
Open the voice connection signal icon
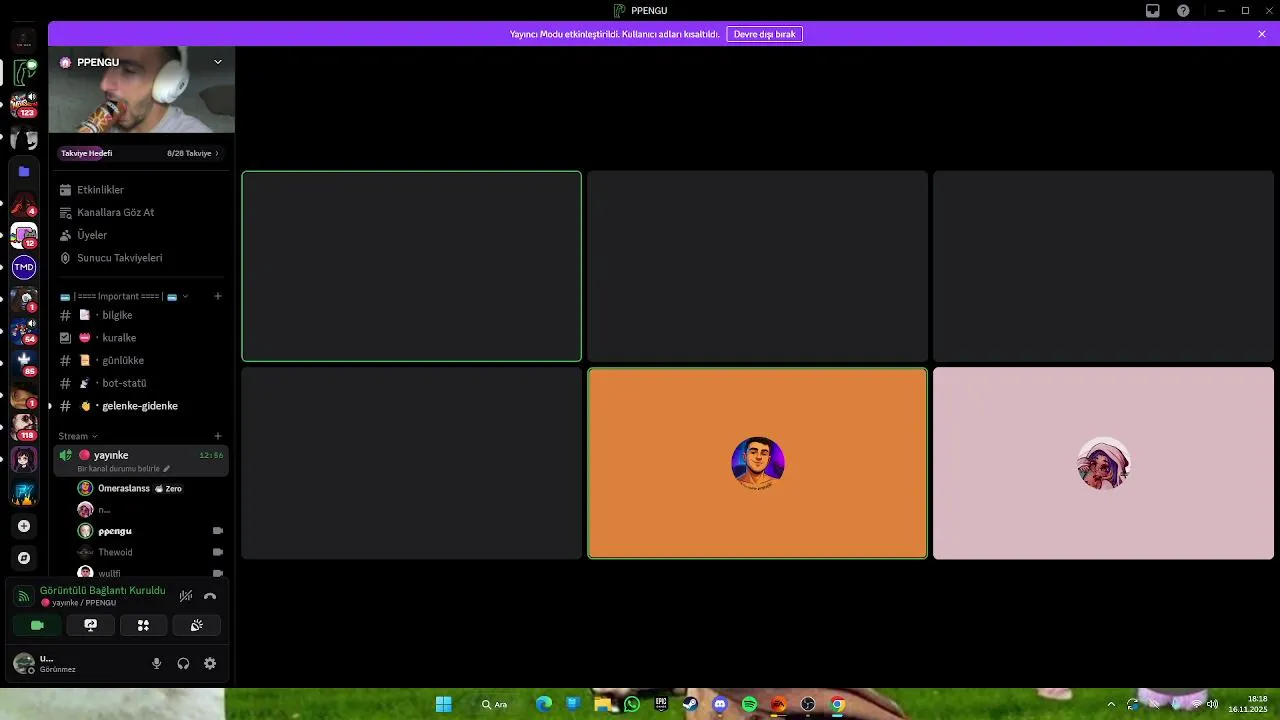click(x=24, y=596)
